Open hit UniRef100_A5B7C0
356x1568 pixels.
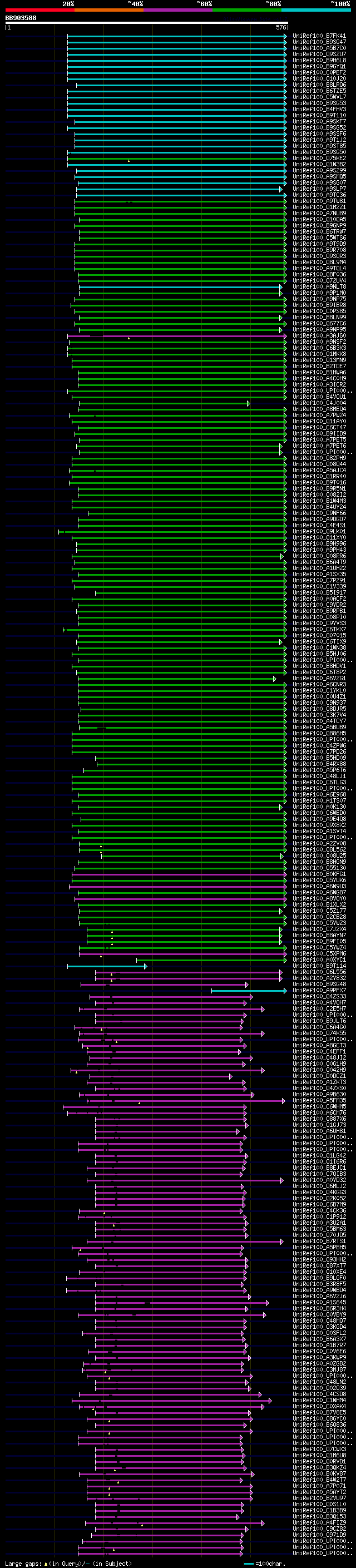click(x=319, y=48)
